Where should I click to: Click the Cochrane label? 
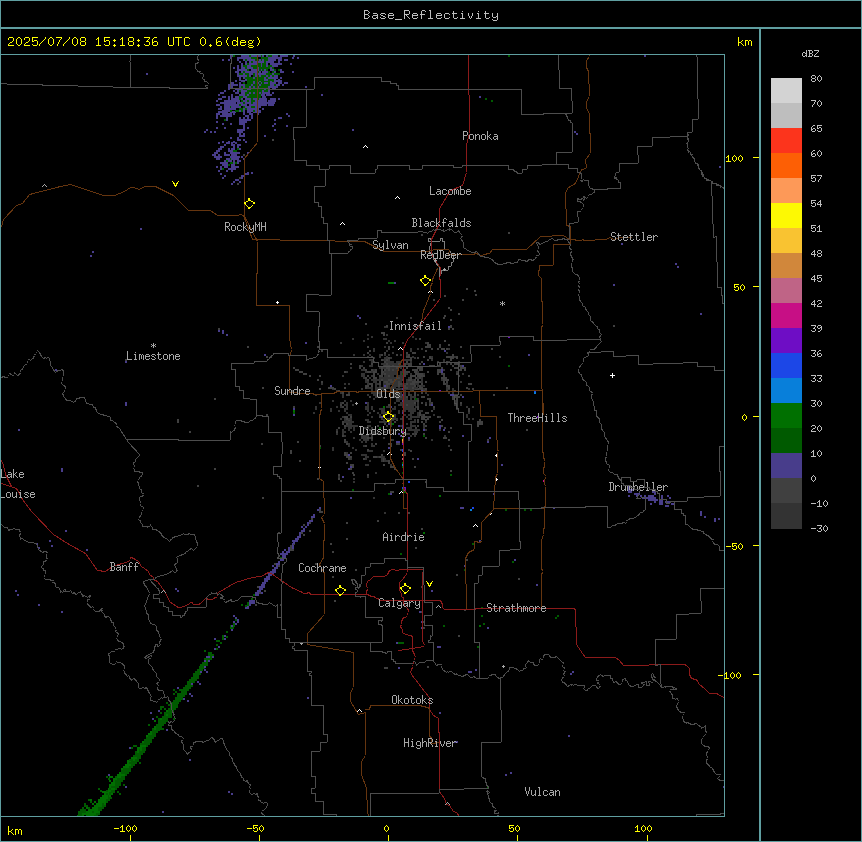coord(322,568)
